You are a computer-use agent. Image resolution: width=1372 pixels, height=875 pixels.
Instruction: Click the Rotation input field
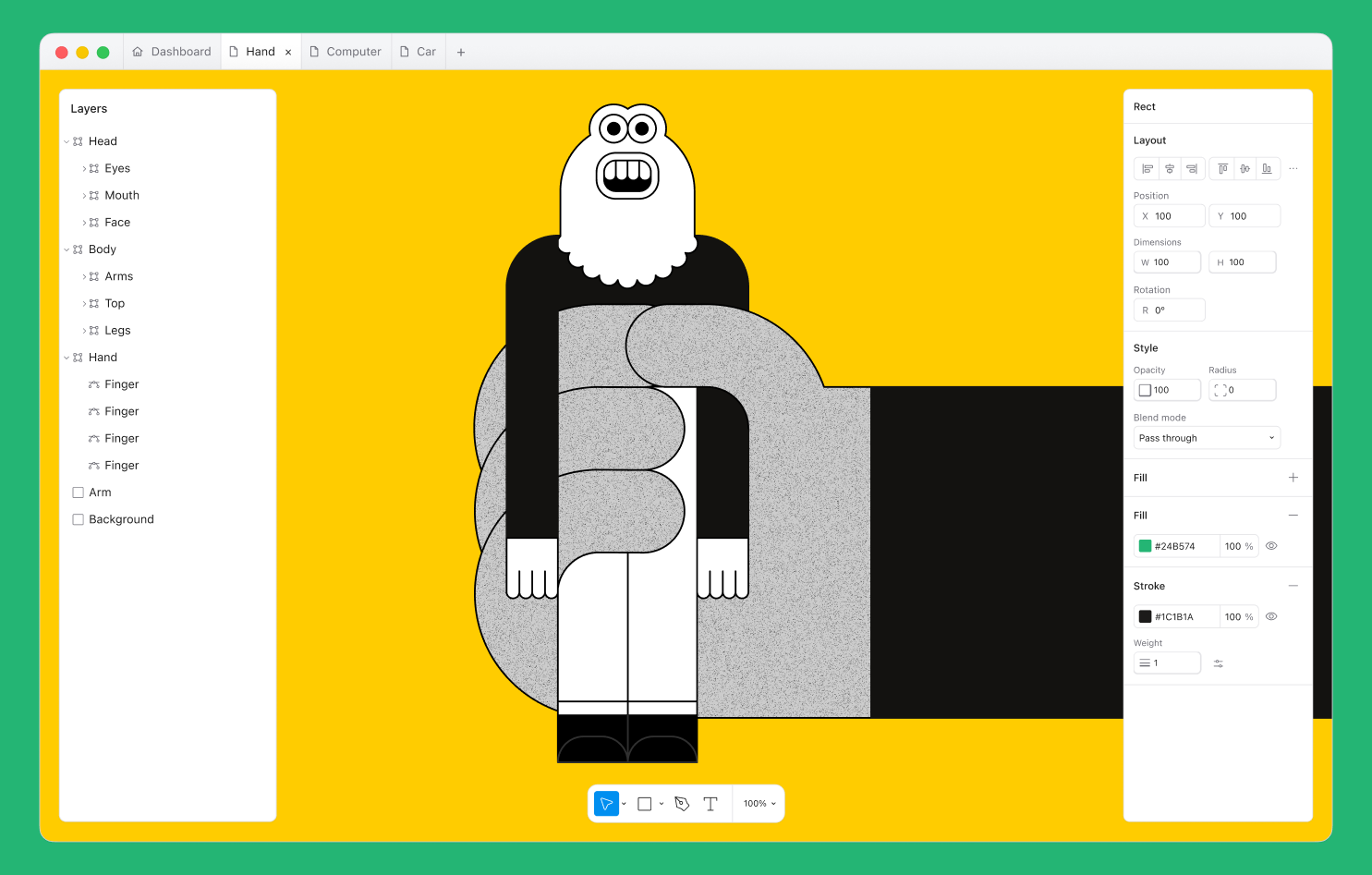[1170, 310]
